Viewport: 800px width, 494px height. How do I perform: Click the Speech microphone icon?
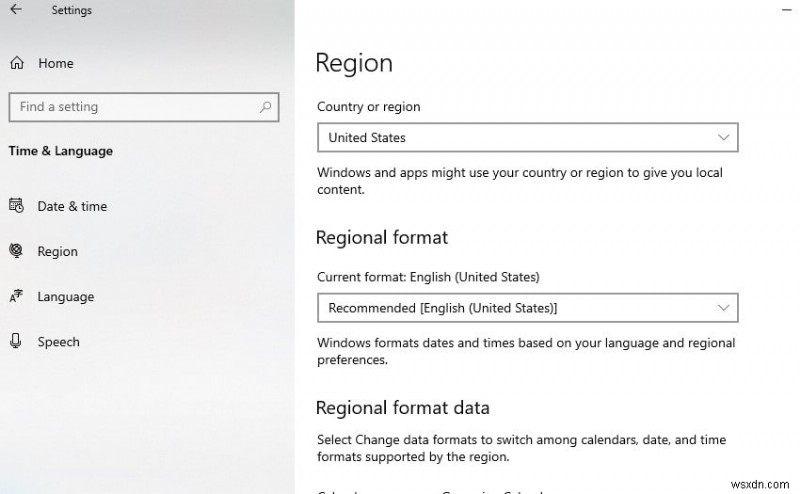16,342
